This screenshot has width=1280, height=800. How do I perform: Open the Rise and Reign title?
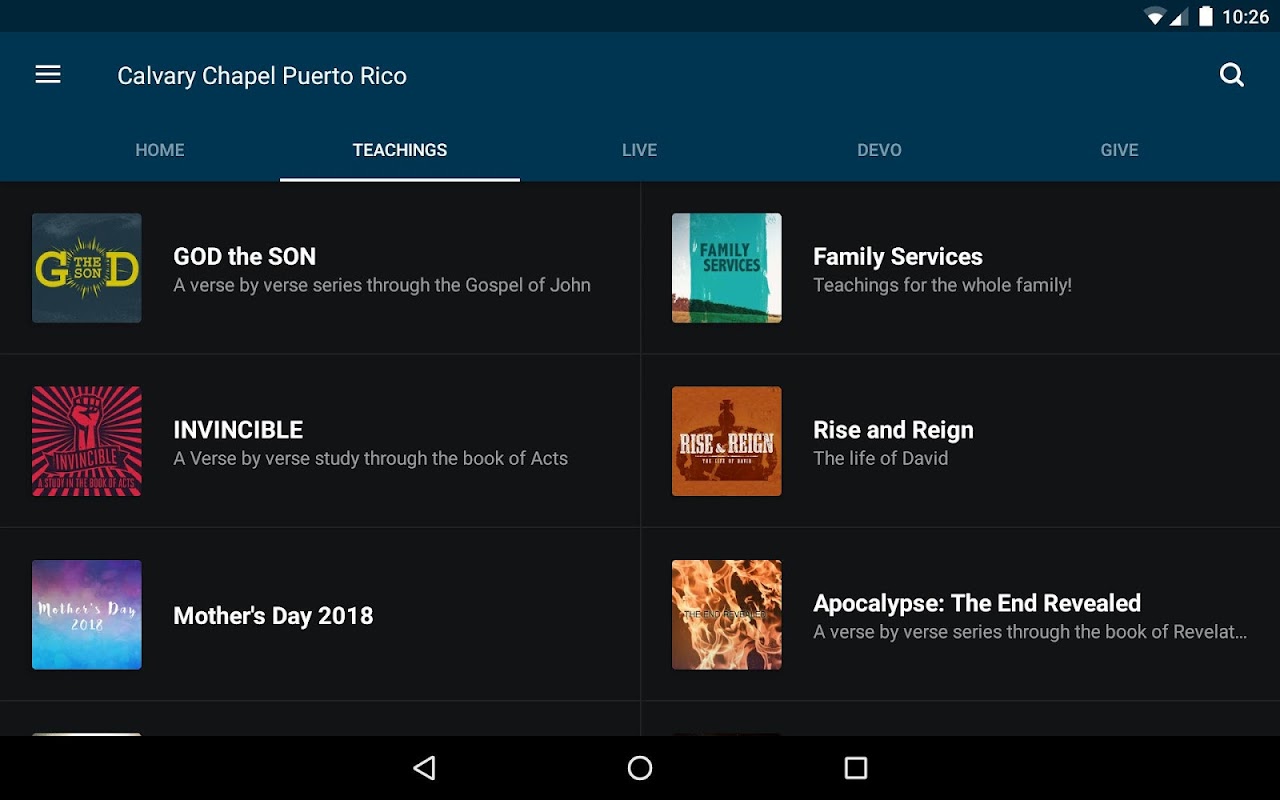(893, 430)
